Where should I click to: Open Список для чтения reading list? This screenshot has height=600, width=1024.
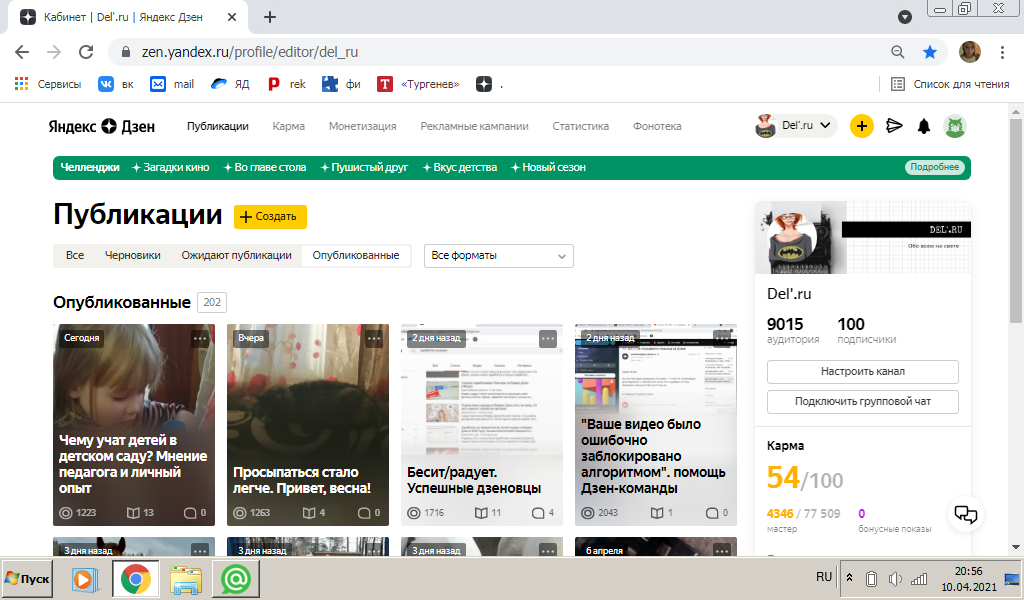950,84
